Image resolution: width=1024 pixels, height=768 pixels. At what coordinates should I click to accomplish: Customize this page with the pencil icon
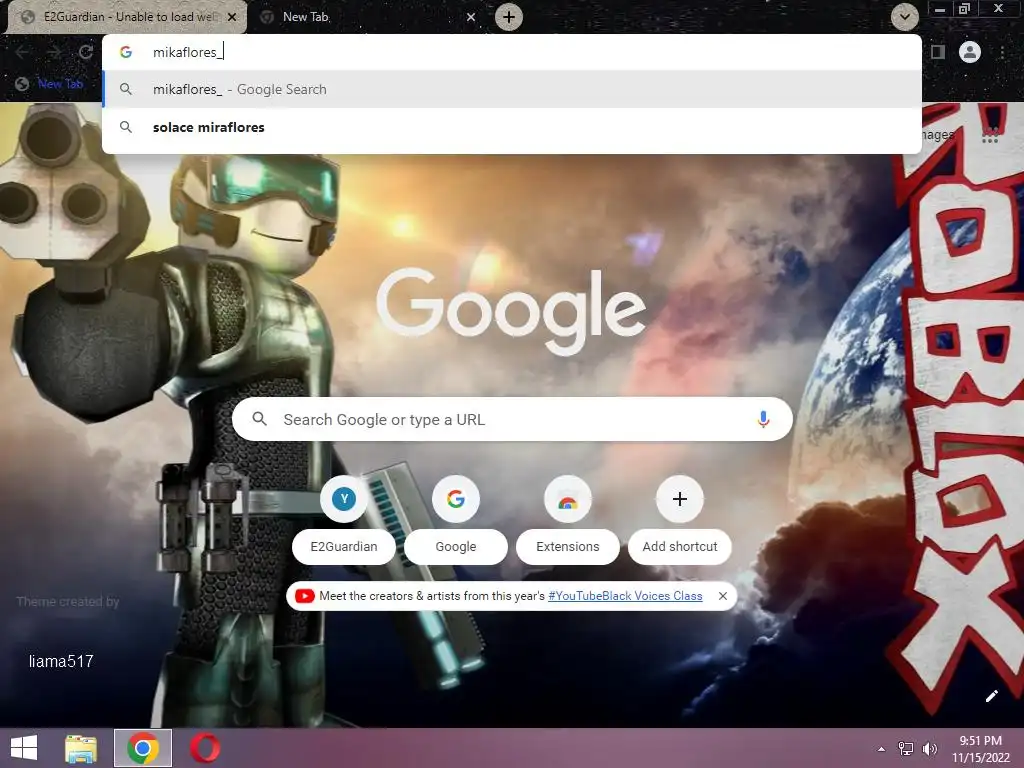[x=991, y=696]
